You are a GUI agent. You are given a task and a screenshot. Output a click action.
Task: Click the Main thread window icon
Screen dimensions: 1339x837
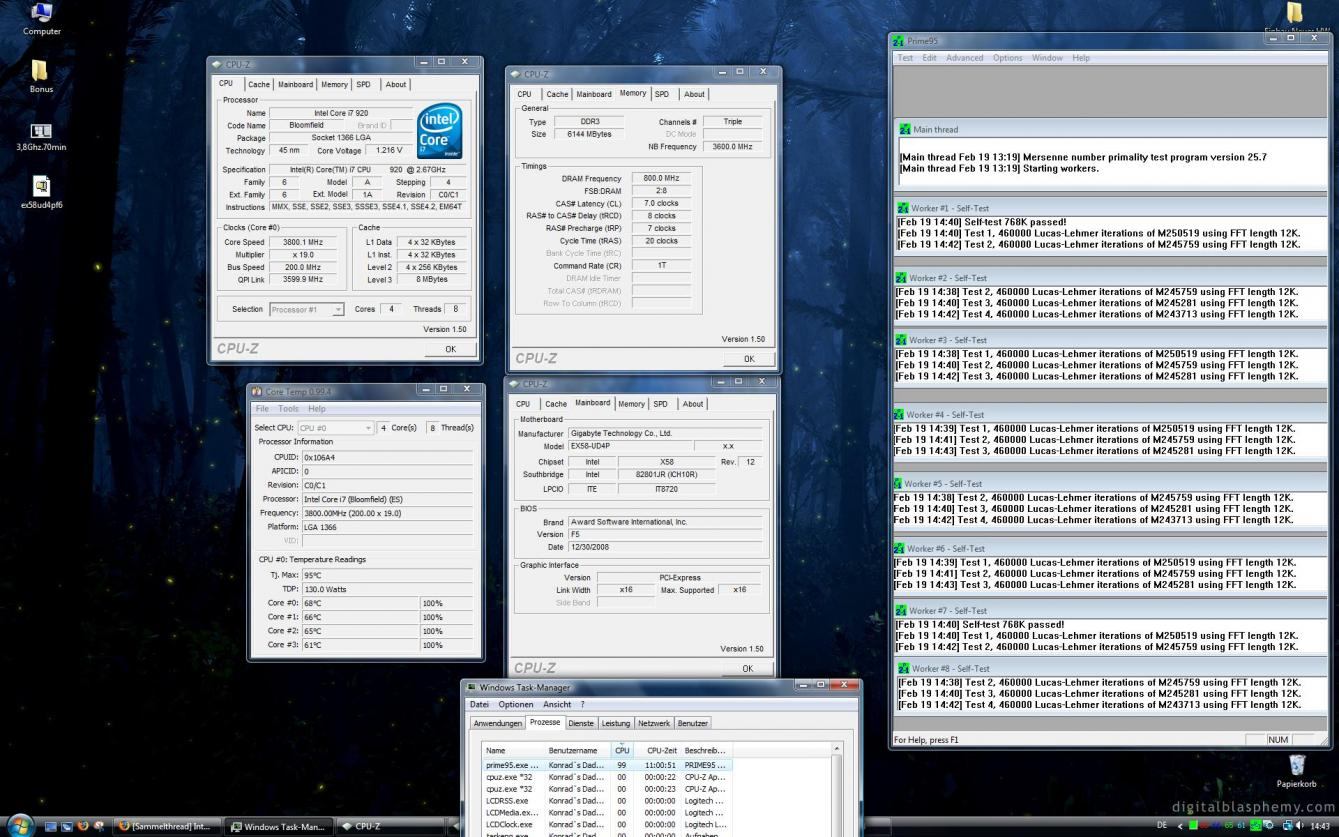pos(905,129)
